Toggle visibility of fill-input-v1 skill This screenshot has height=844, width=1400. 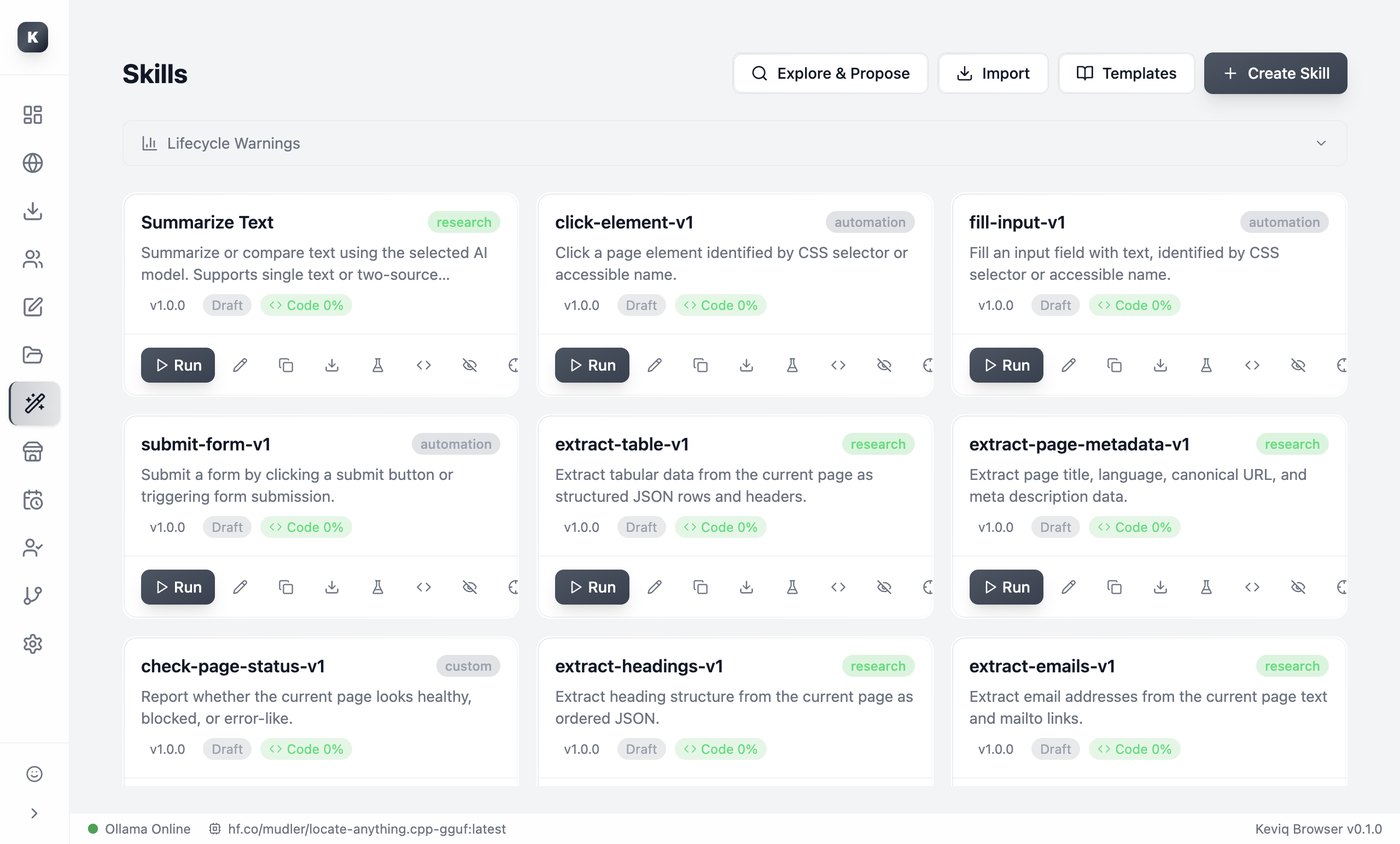pyautogui.click(x=1298, y=365)
